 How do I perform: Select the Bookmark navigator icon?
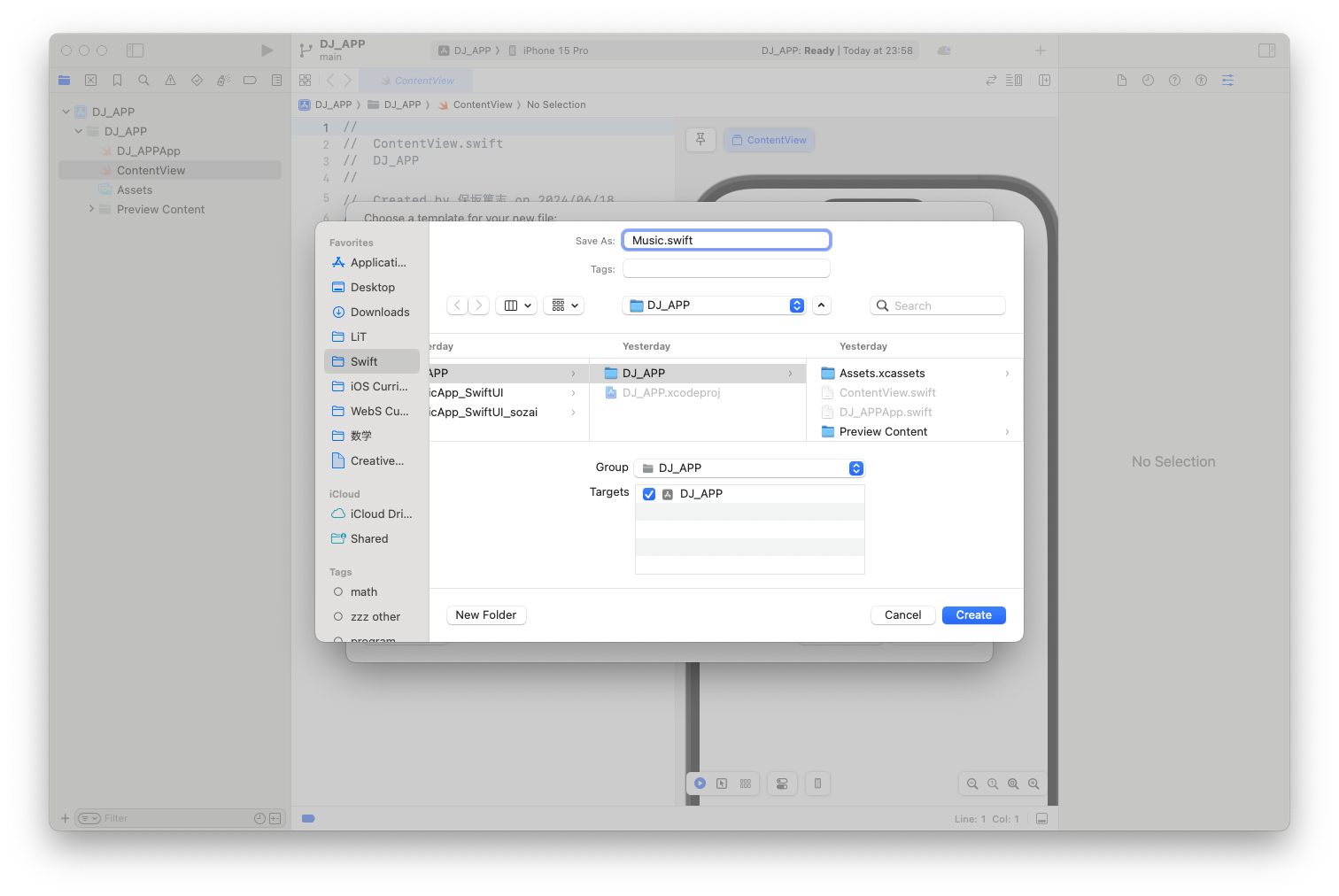[x=117, y=80]
